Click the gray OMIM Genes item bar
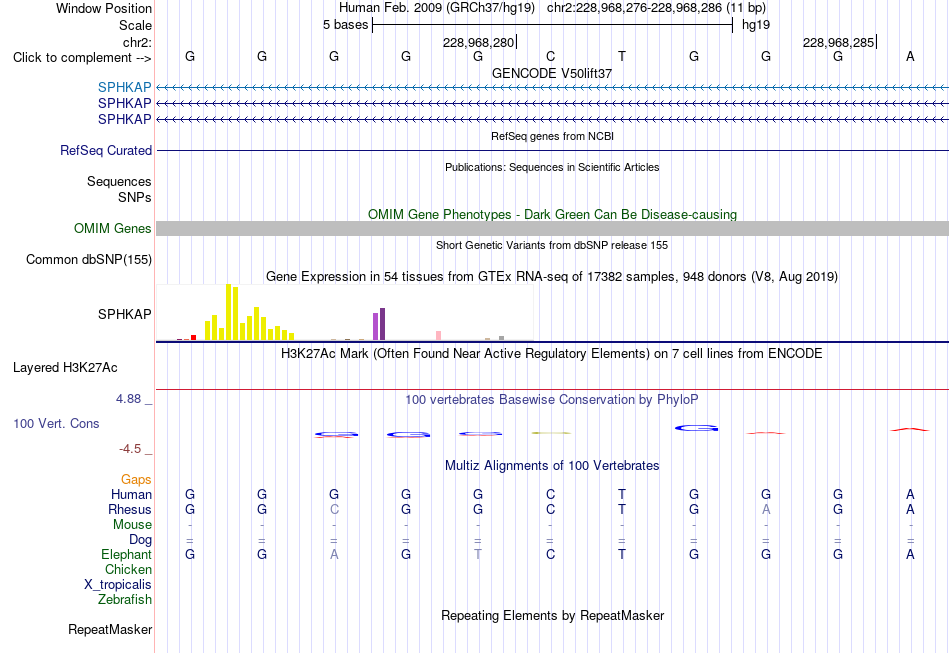 point(552,228)
